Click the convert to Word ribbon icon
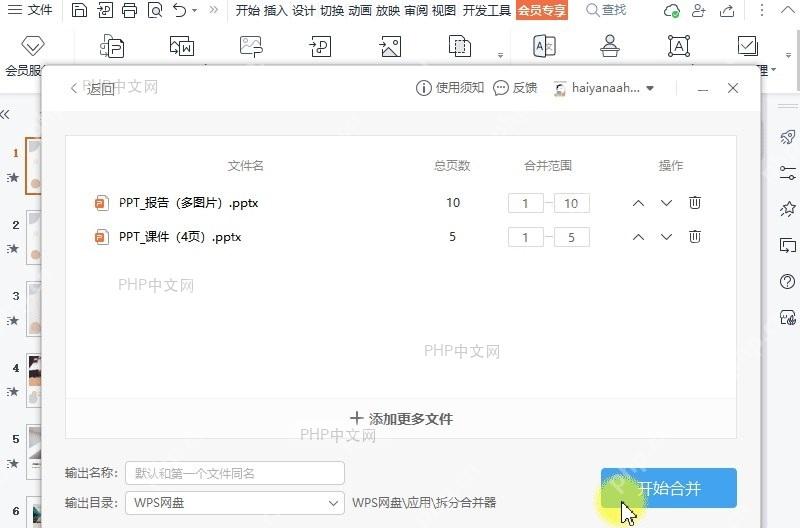The width and height of the screenshot is (800, 528). pyautogui.click(x=182, y=46)
